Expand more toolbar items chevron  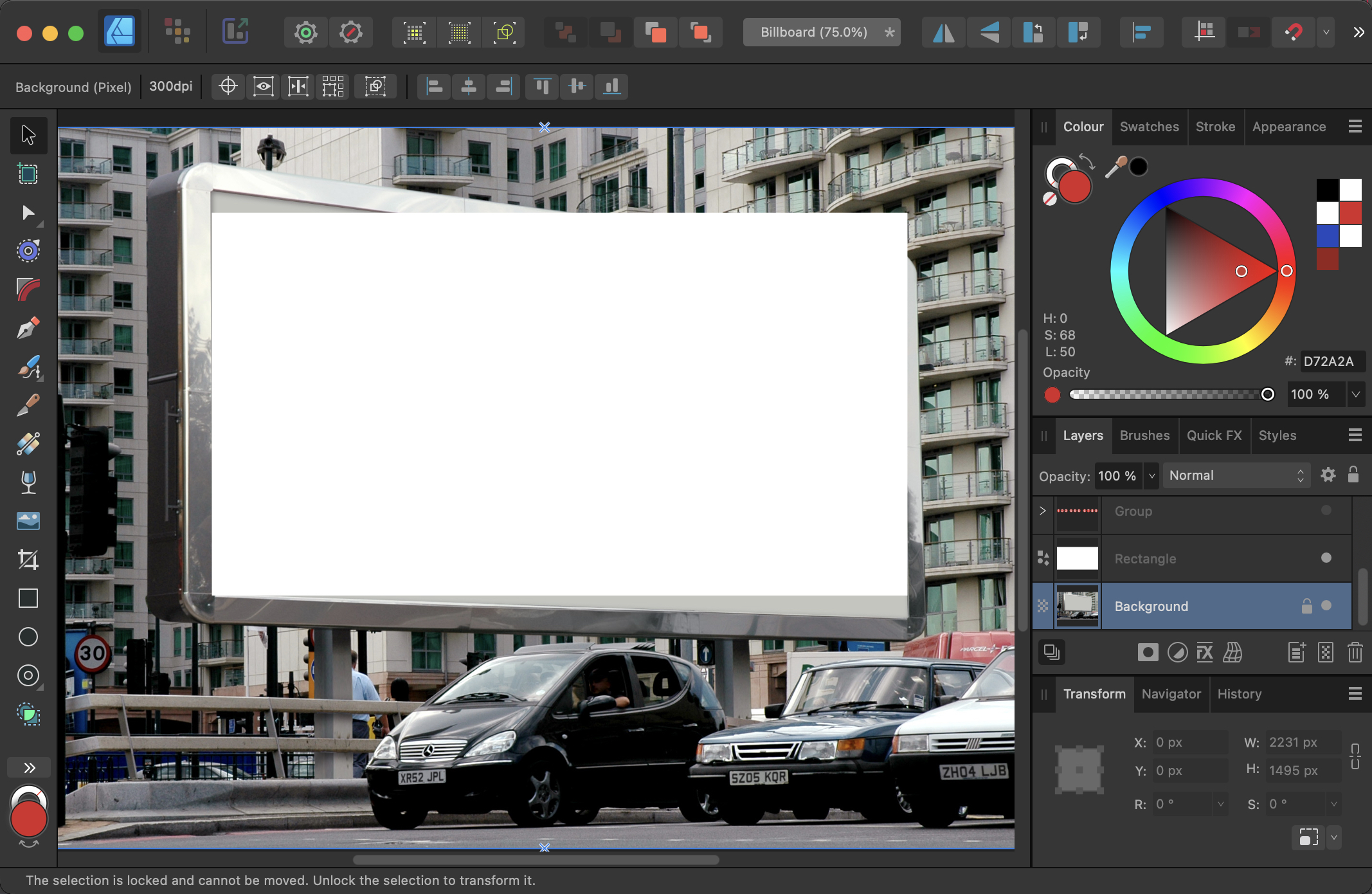click(x=1358, y=32)
